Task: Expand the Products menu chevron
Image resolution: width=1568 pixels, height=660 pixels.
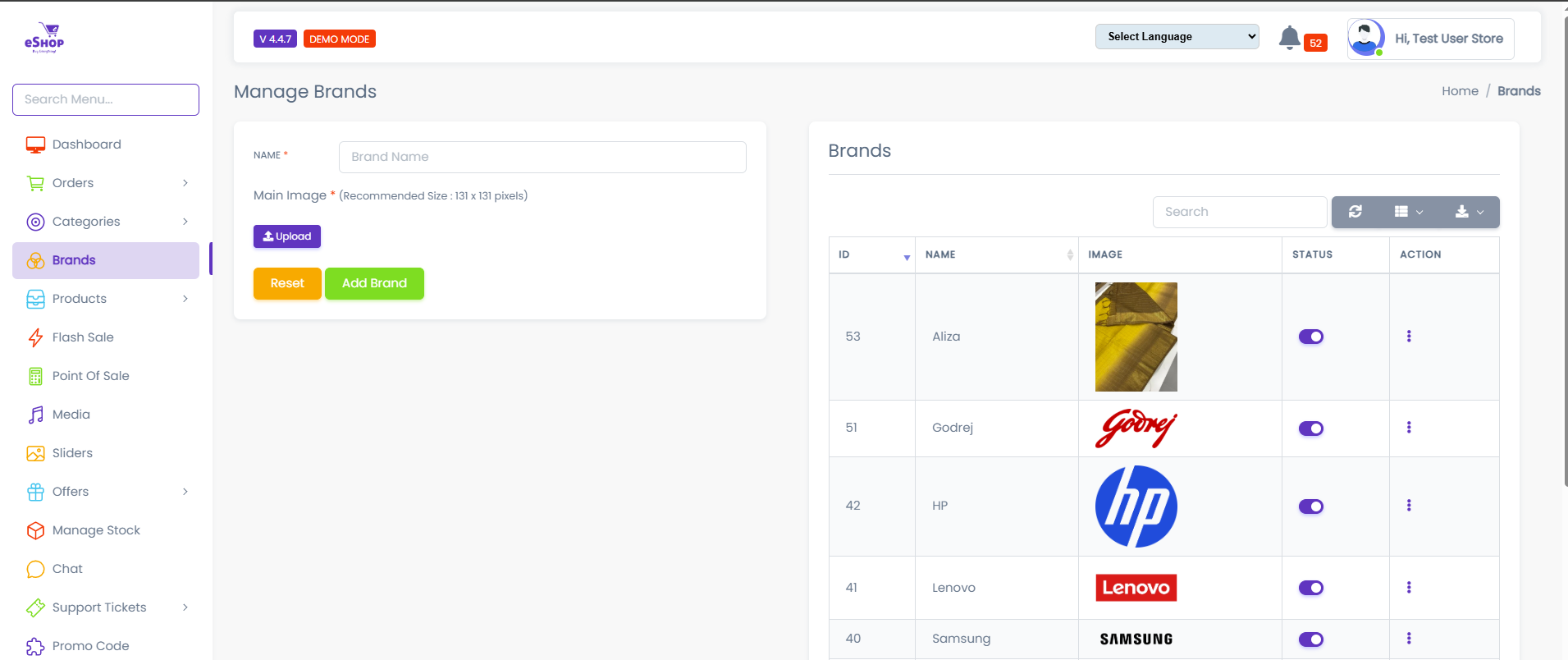Action: pos(185,299)
